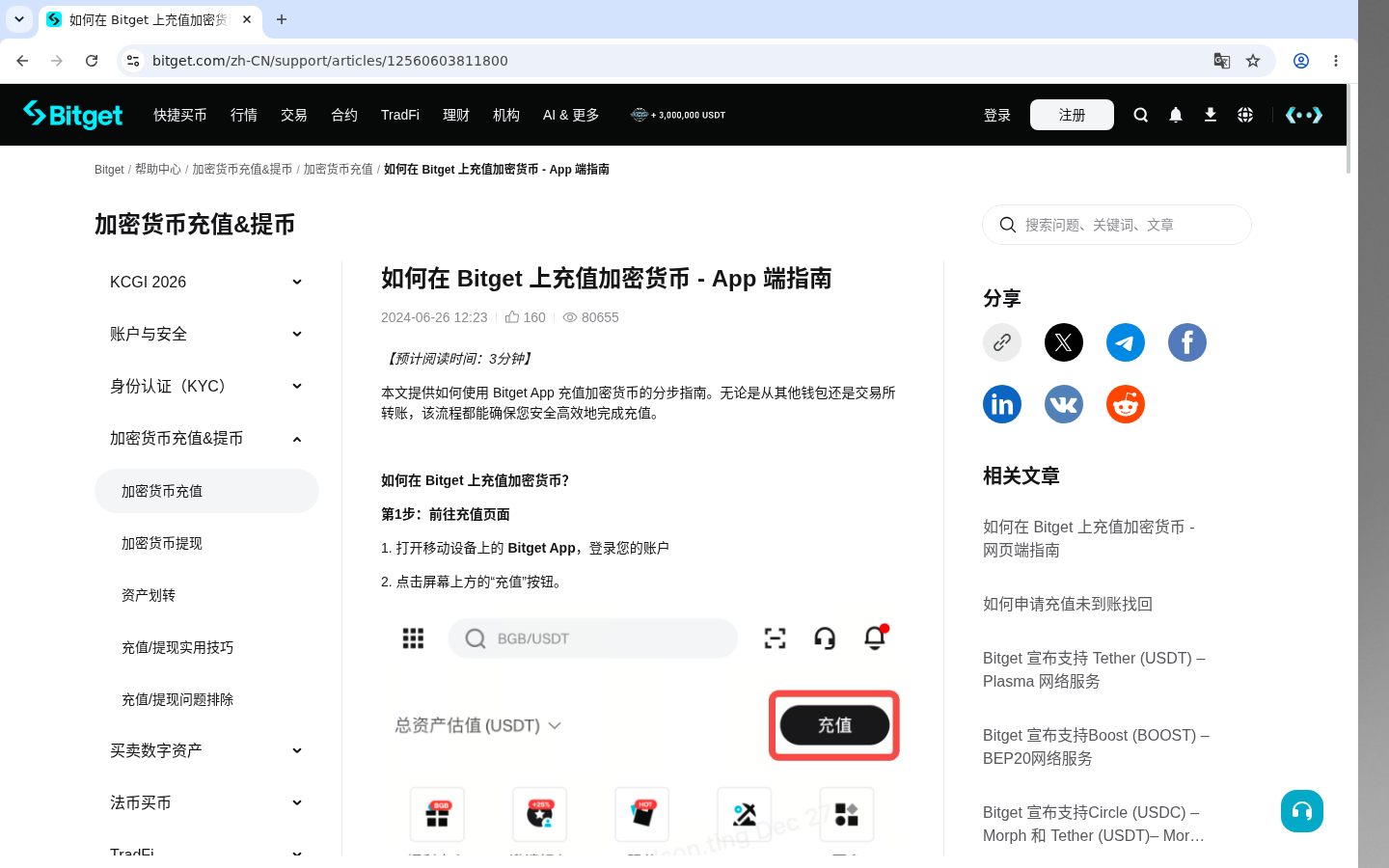Click the translate page icon in address bar
Viewport: 1389px width, 868px height.
pos(1222,61)
